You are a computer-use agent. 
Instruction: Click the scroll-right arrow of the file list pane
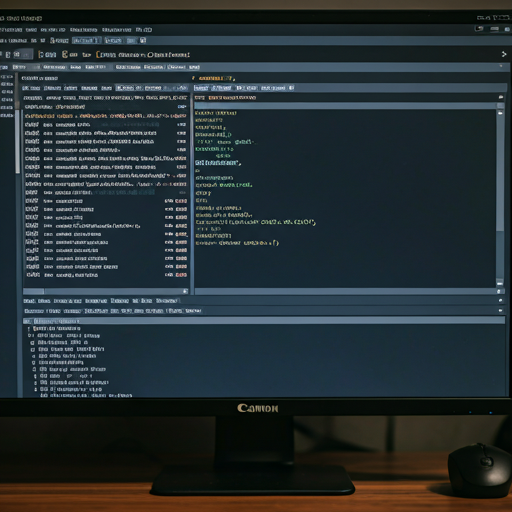pyautogui.click(x=185, y=291)
